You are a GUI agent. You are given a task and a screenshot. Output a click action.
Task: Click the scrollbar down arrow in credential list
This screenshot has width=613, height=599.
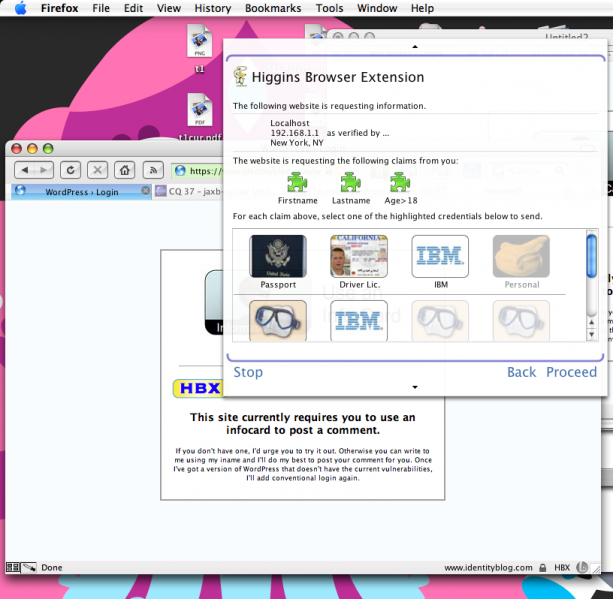591,334
